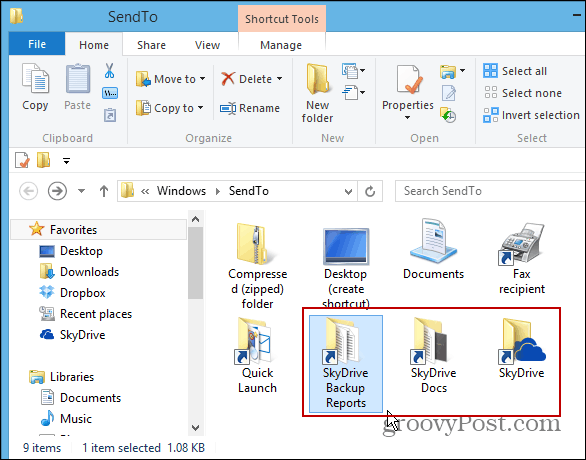Open Music library in navigation pane

click(x=66, y=419)
